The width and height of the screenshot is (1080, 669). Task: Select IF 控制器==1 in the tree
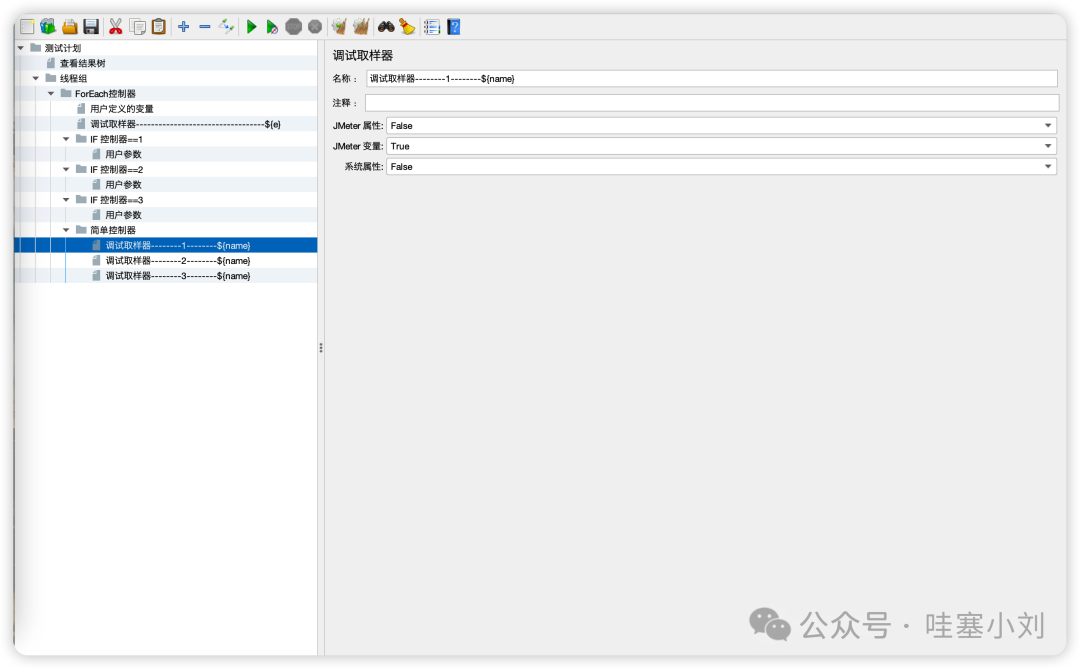click(x=116, y=139)
